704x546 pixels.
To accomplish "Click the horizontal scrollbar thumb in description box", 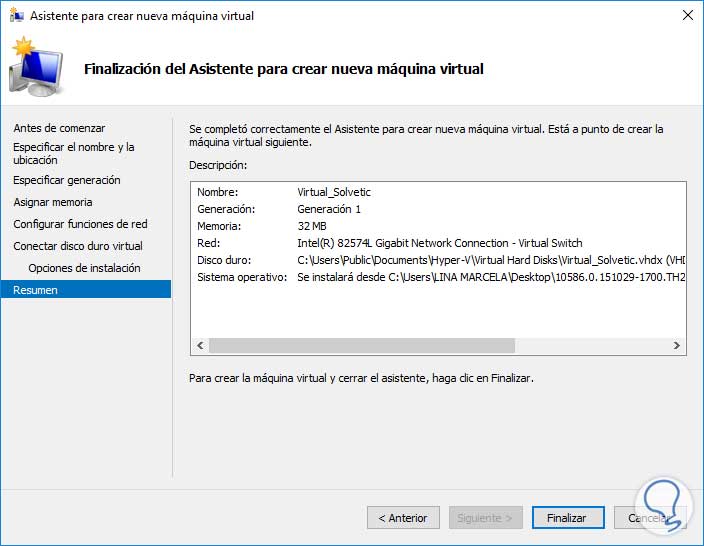I will tap(362, 345).
